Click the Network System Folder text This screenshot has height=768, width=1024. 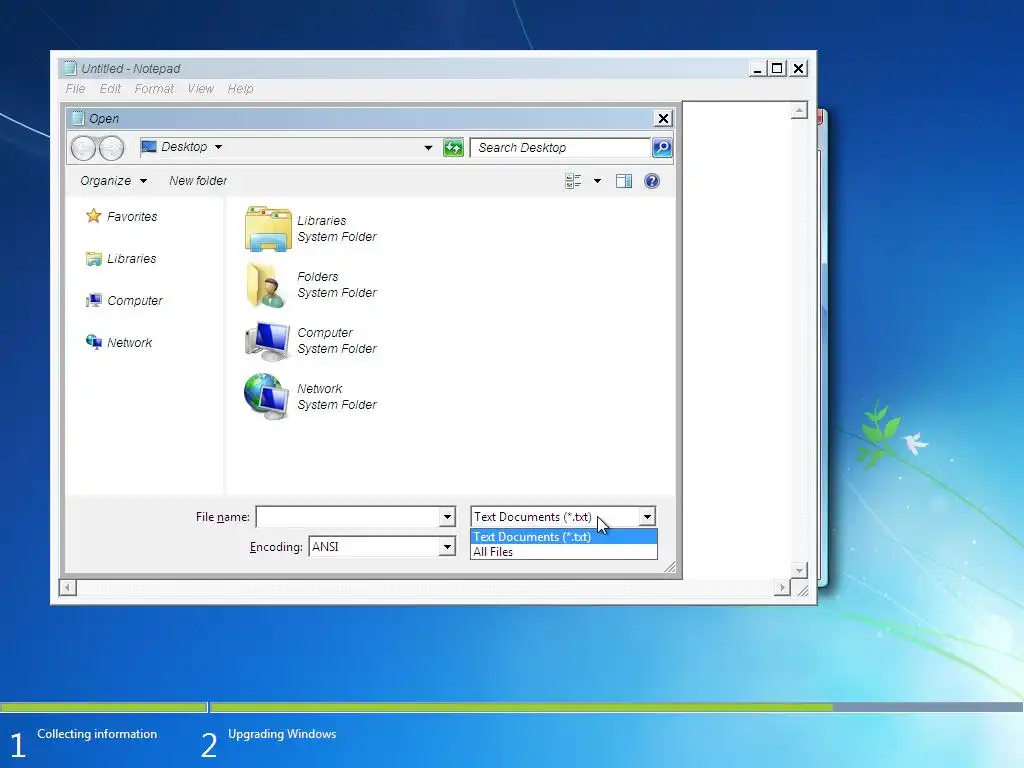pos(336,396)
